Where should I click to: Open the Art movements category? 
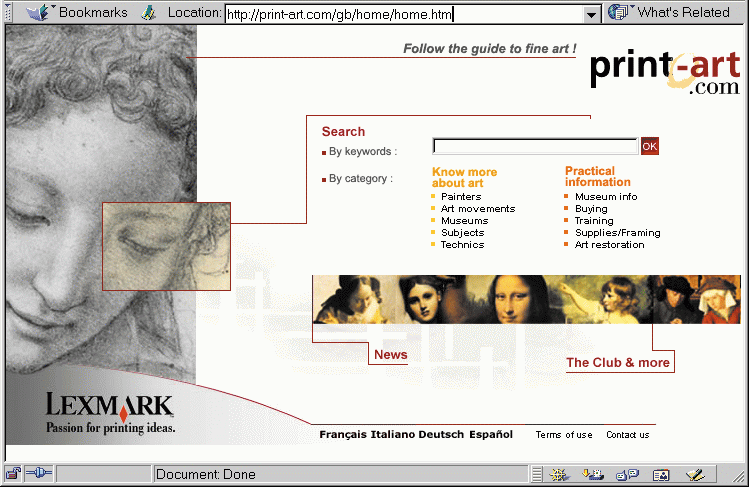pyautogui.click(x=478, y=209)
